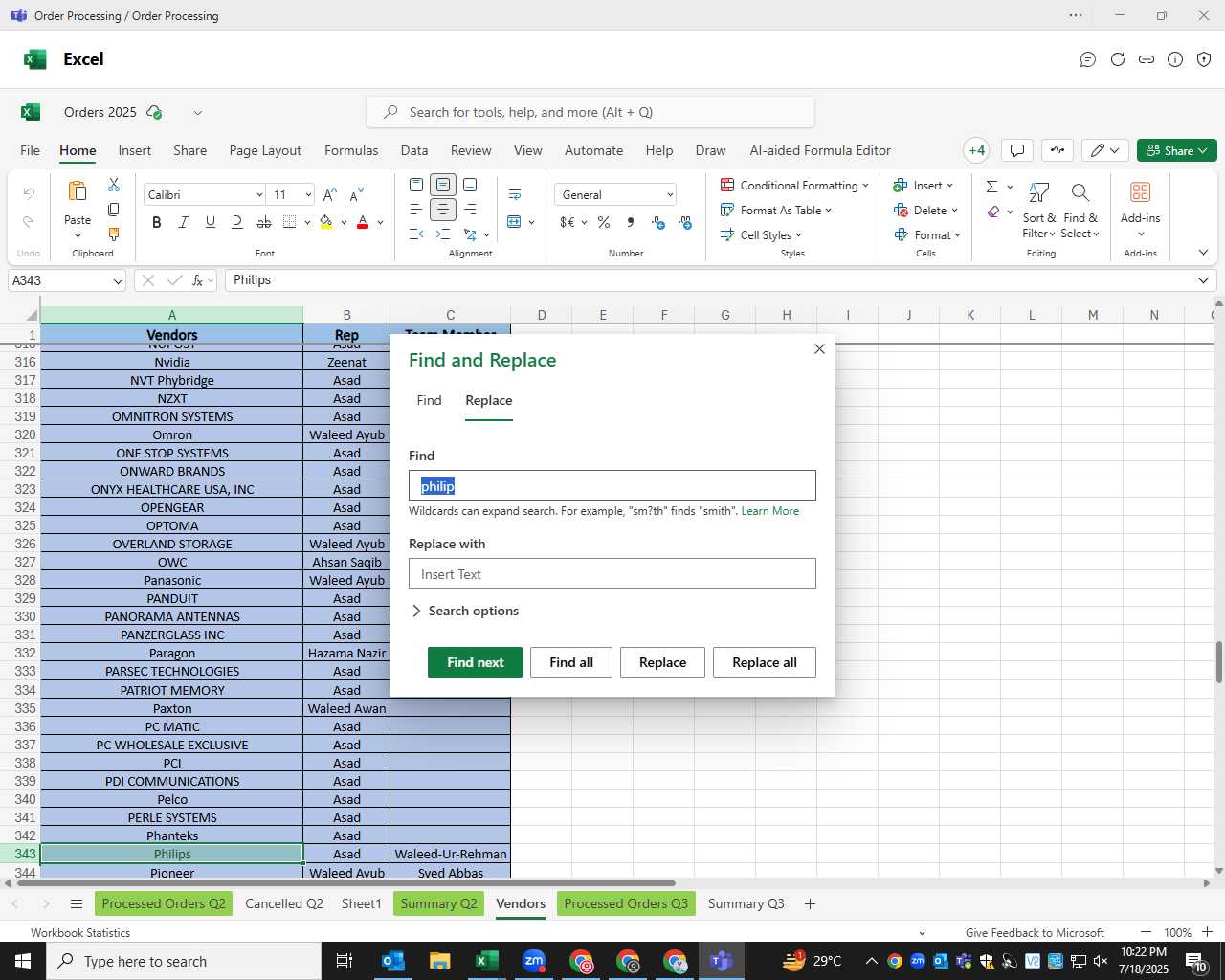Screen dimensions: 1225x980
Task: Toggle Bottom Align
Action: click(x=470, y=184)
